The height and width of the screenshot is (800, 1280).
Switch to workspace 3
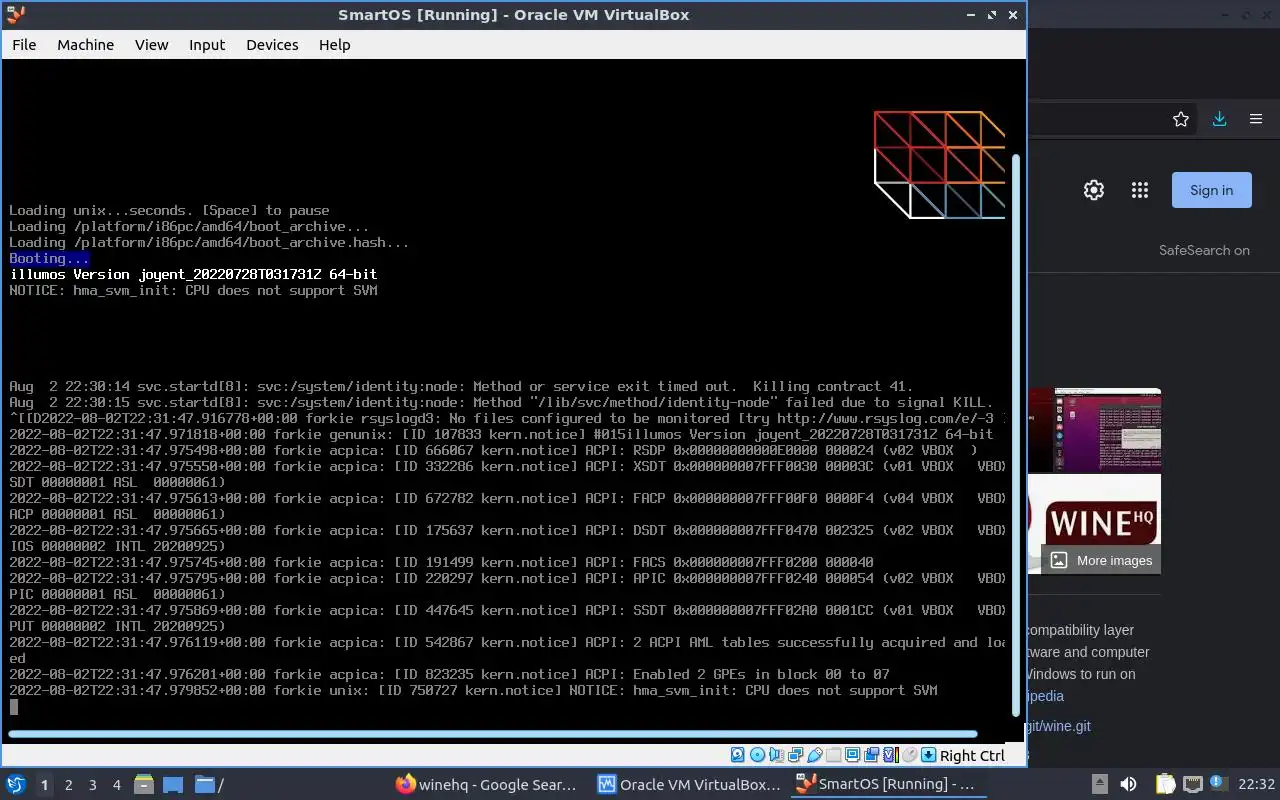coord(93,785)
